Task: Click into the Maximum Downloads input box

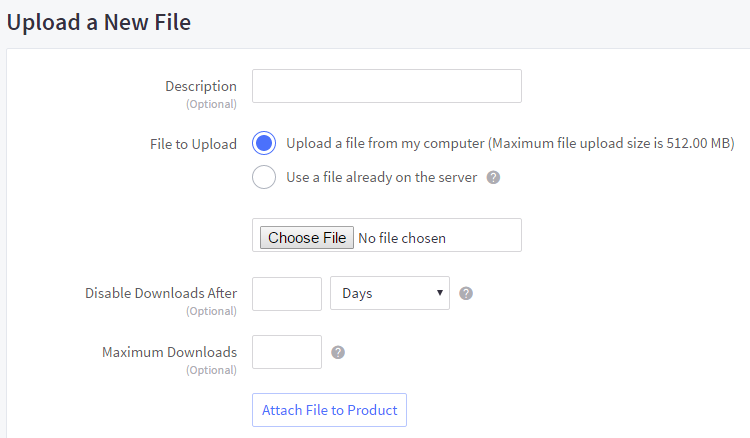Action: tap(286, 352)
